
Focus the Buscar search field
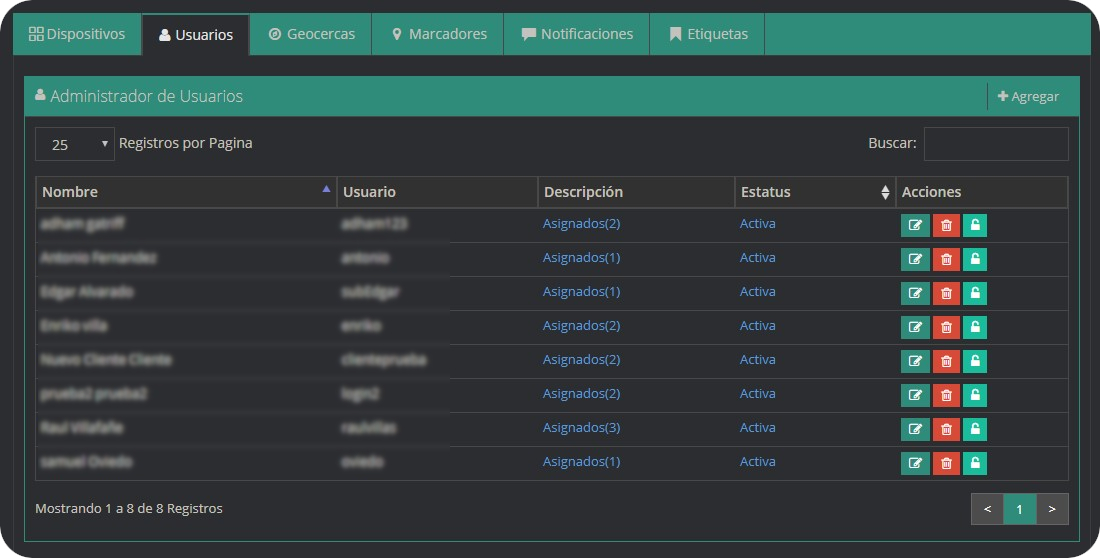pos(995,144)
